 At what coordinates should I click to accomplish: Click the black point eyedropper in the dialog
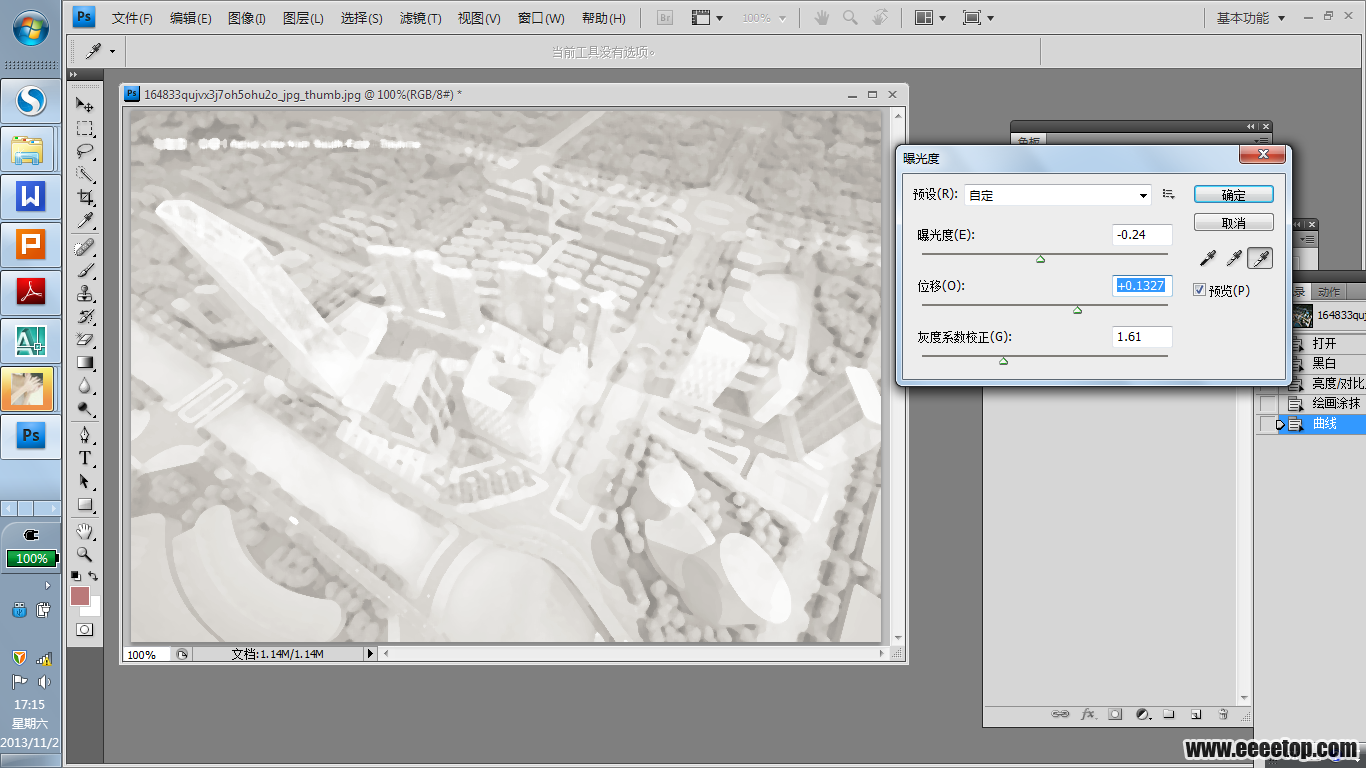tap(1208, 259)
